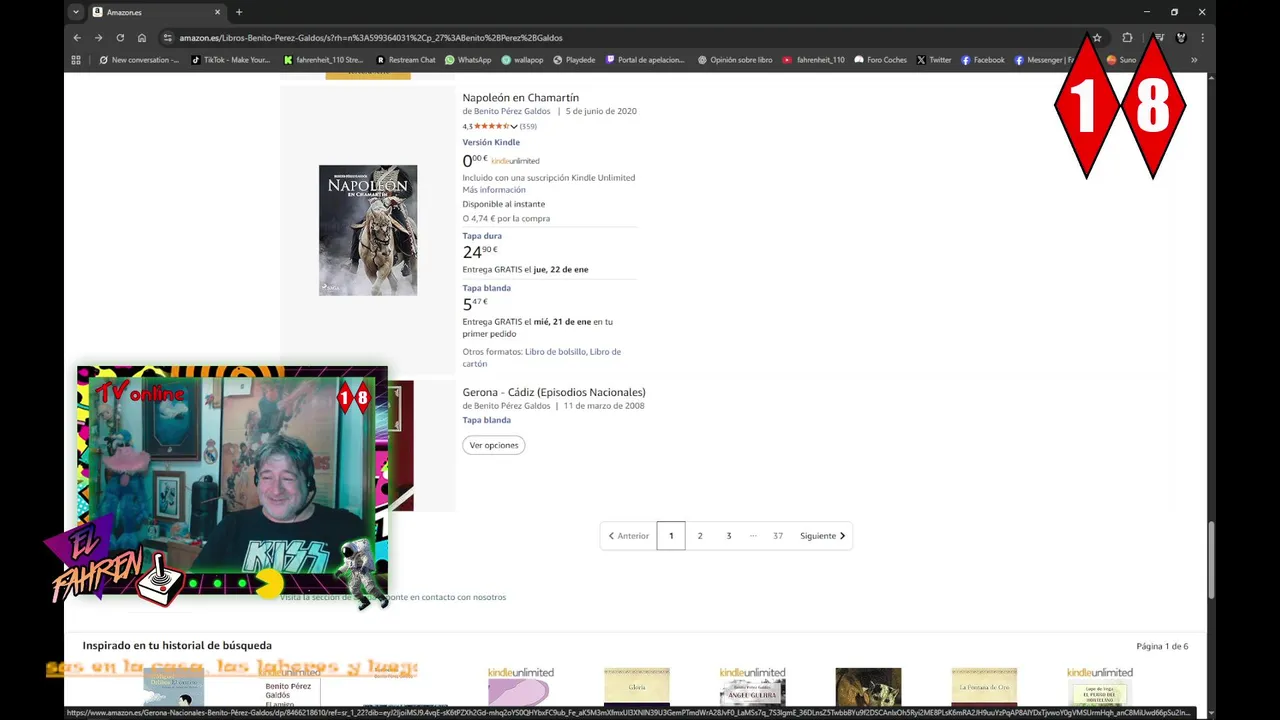Show more bookmarks chevron
The width and height of the screenshot is (1280, 720).
1194,60
